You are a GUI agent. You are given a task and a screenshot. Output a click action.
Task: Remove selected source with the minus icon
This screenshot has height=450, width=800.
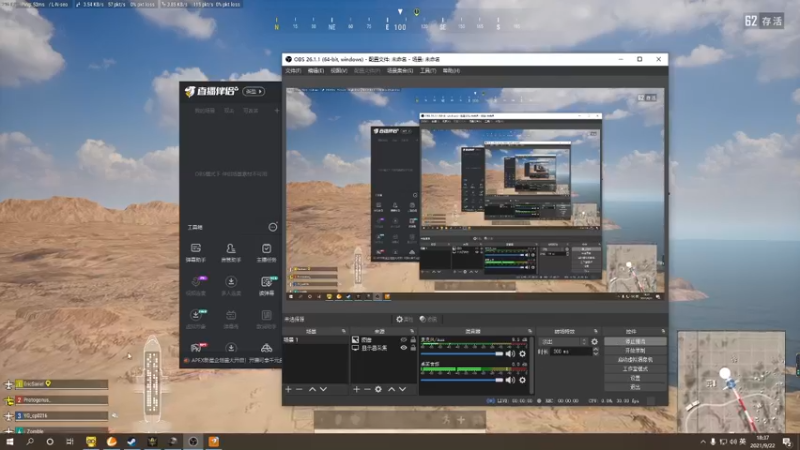pyautogui.click(x=367, y=389)
